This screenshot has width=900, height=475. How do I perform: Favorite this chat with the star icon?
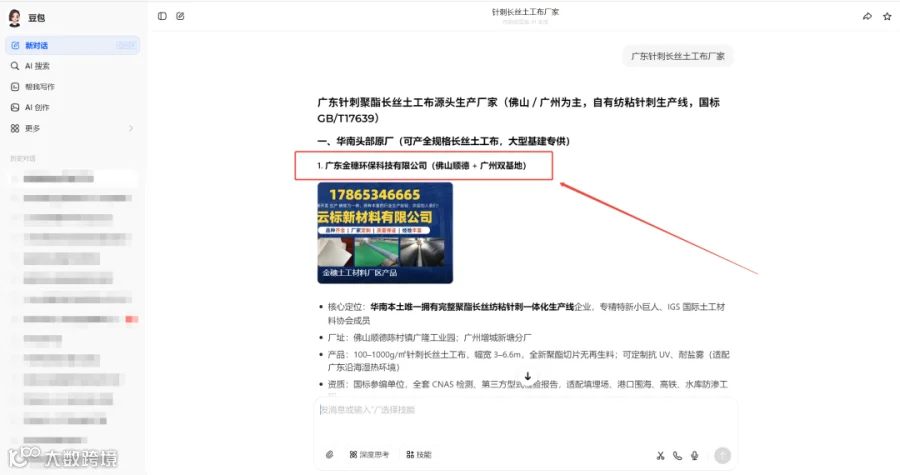887,17
